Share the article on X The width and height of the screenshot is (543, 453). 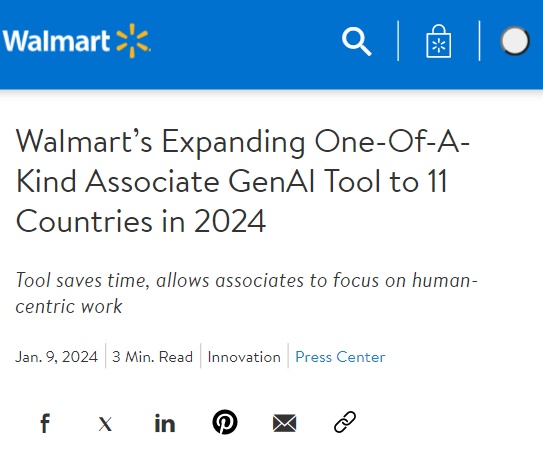coord(105,423)
